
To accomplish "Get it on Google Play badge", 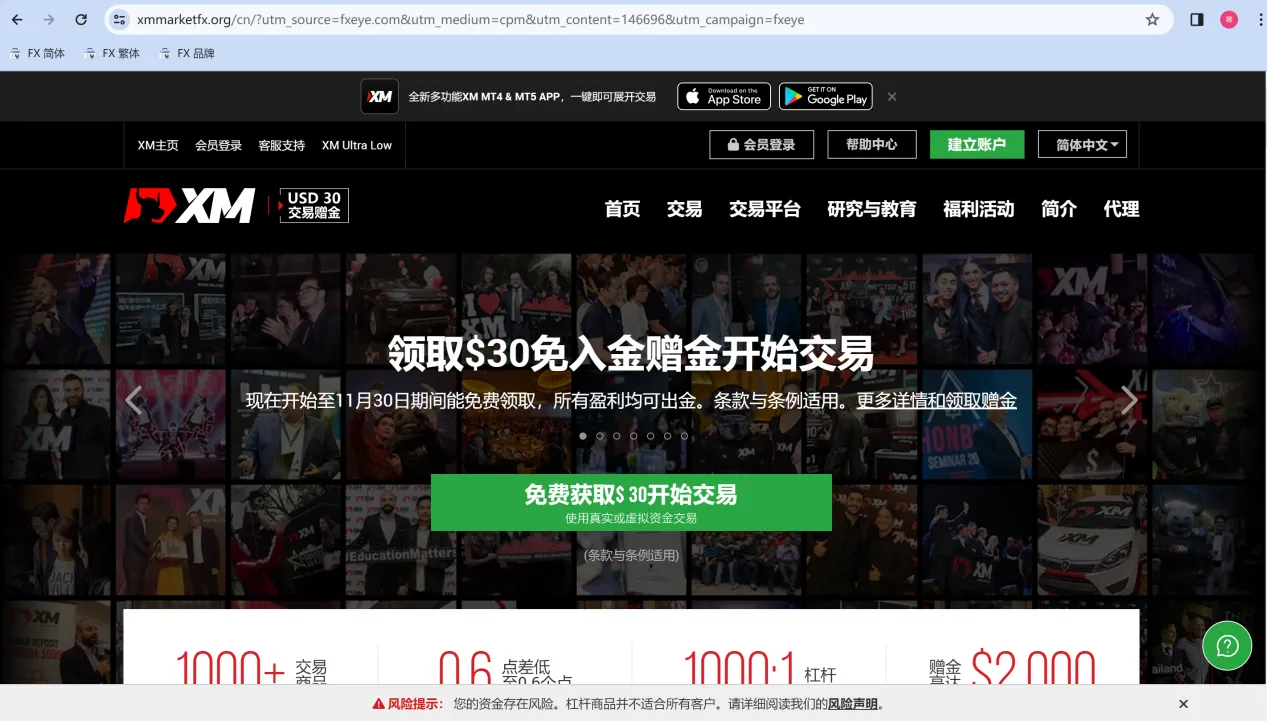I will tap(826, 97).
